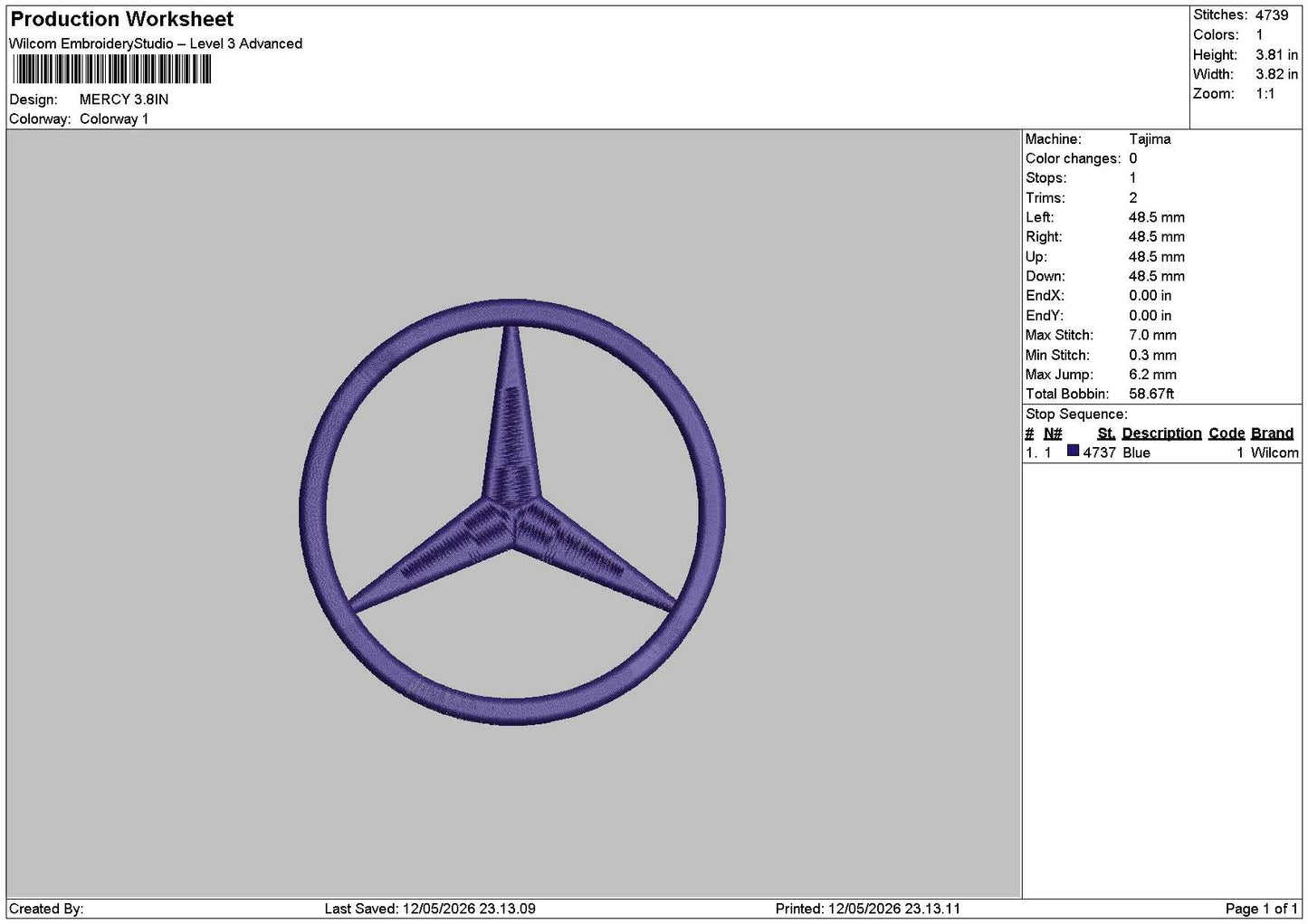Click the stitch count value 4739
Image resolution: width=1308 pixels, height=924 pixels.
[1272, 15]
